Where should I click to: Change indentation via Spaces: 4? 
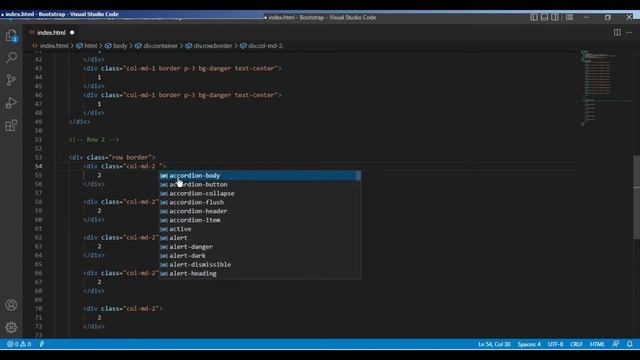(x=529, y=344)
